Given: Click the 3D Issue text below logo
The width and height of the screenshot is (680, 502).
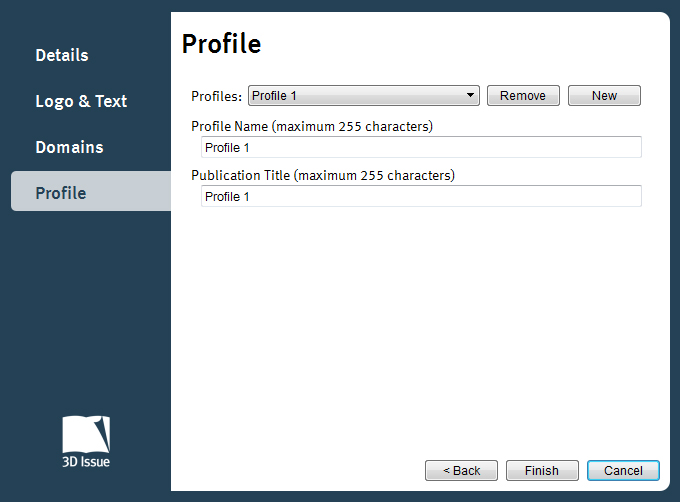Looking at the screenshot, I should (86, 462).
